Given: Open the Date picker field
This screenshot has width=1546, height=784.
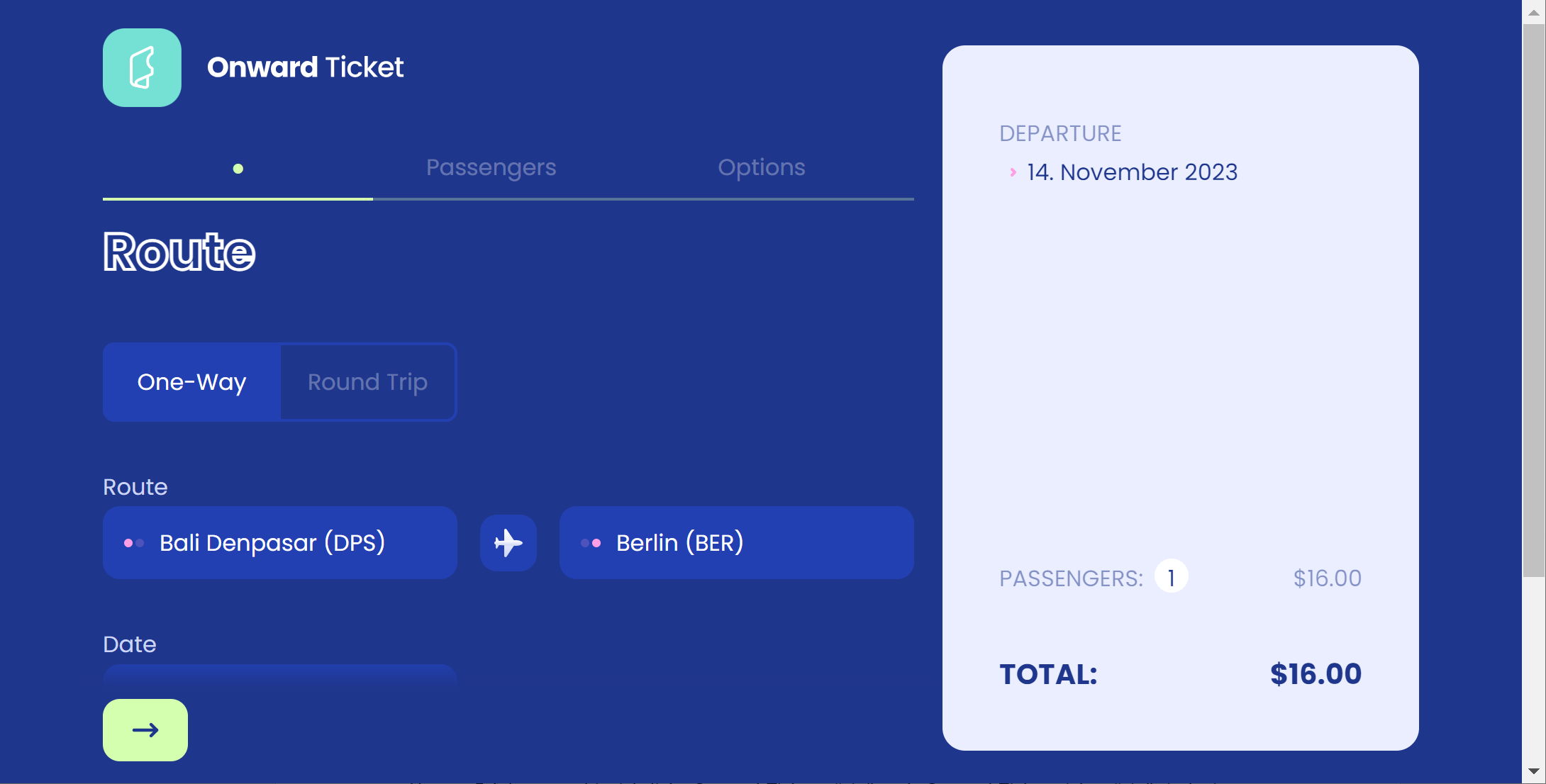Looking at the screenshot, I should click(279, 673).
